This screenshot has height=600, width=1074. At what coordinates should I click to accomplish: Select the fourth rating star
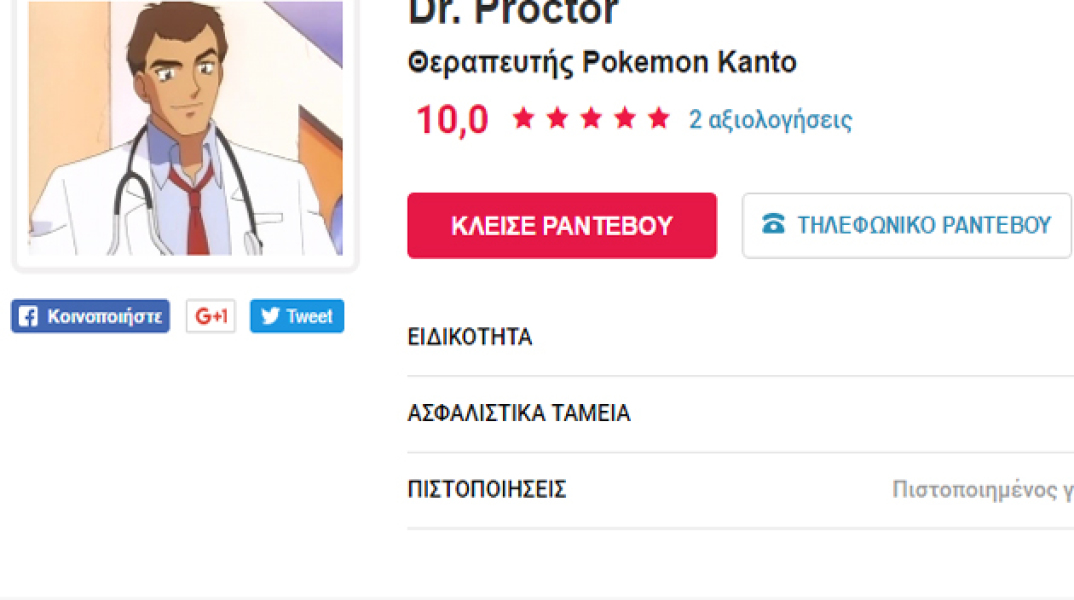point(625,119)
